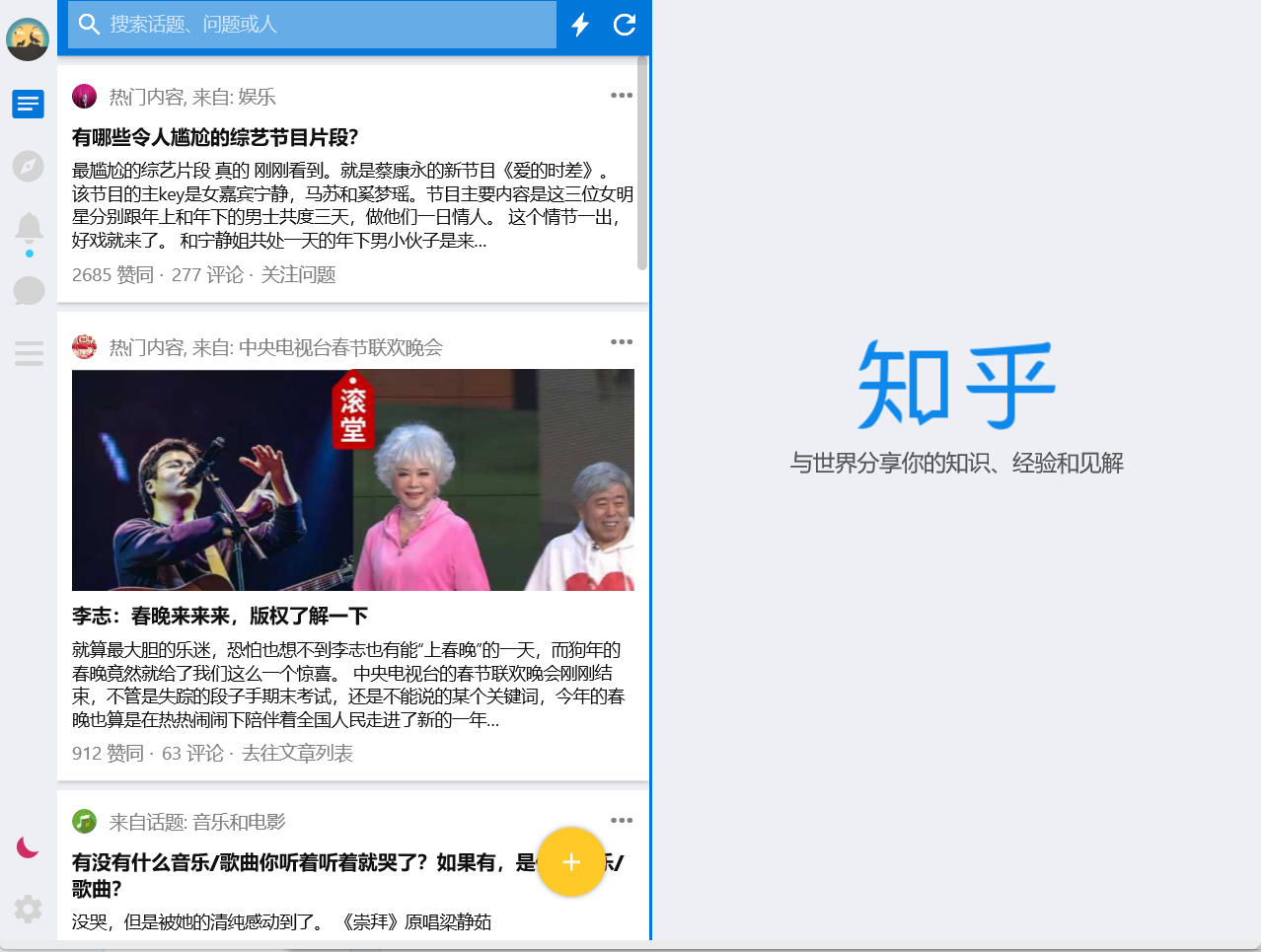Toggle dark mode with the moon icon

[28, 846]
